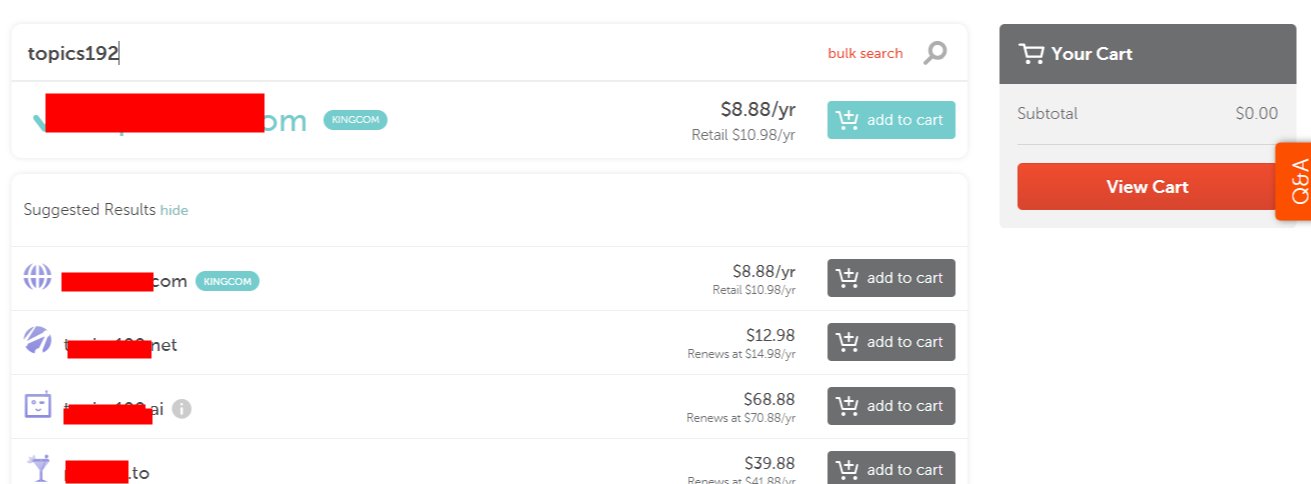
Task: Add the suggested .com domain to cart
Action: tap(891, 278)
